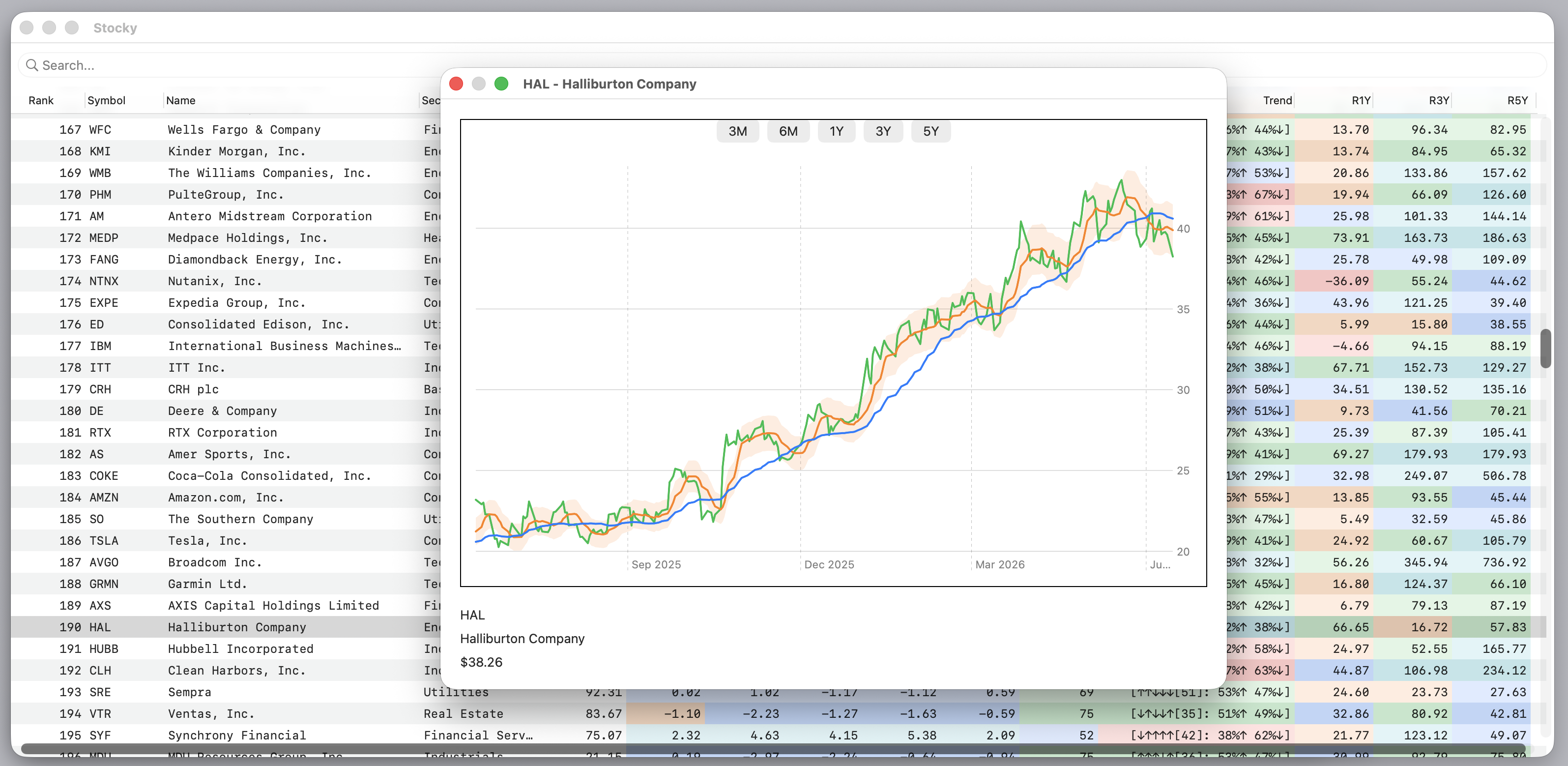1568x766 pixels.
Task: Select the AVGO Broadcom row
Action: pos(779,562)
